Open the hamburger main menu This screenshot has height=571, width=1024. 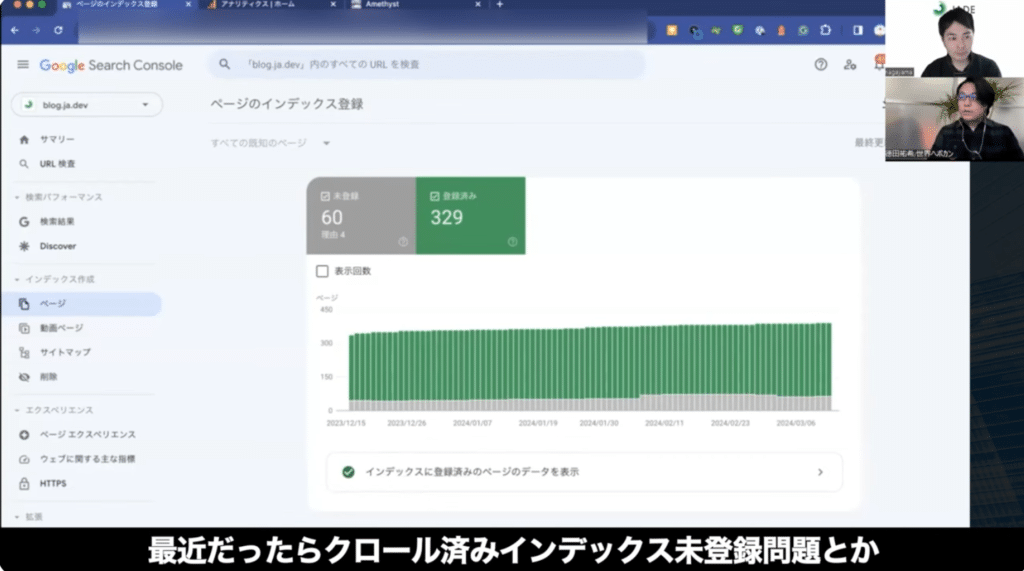coord(23,65)
